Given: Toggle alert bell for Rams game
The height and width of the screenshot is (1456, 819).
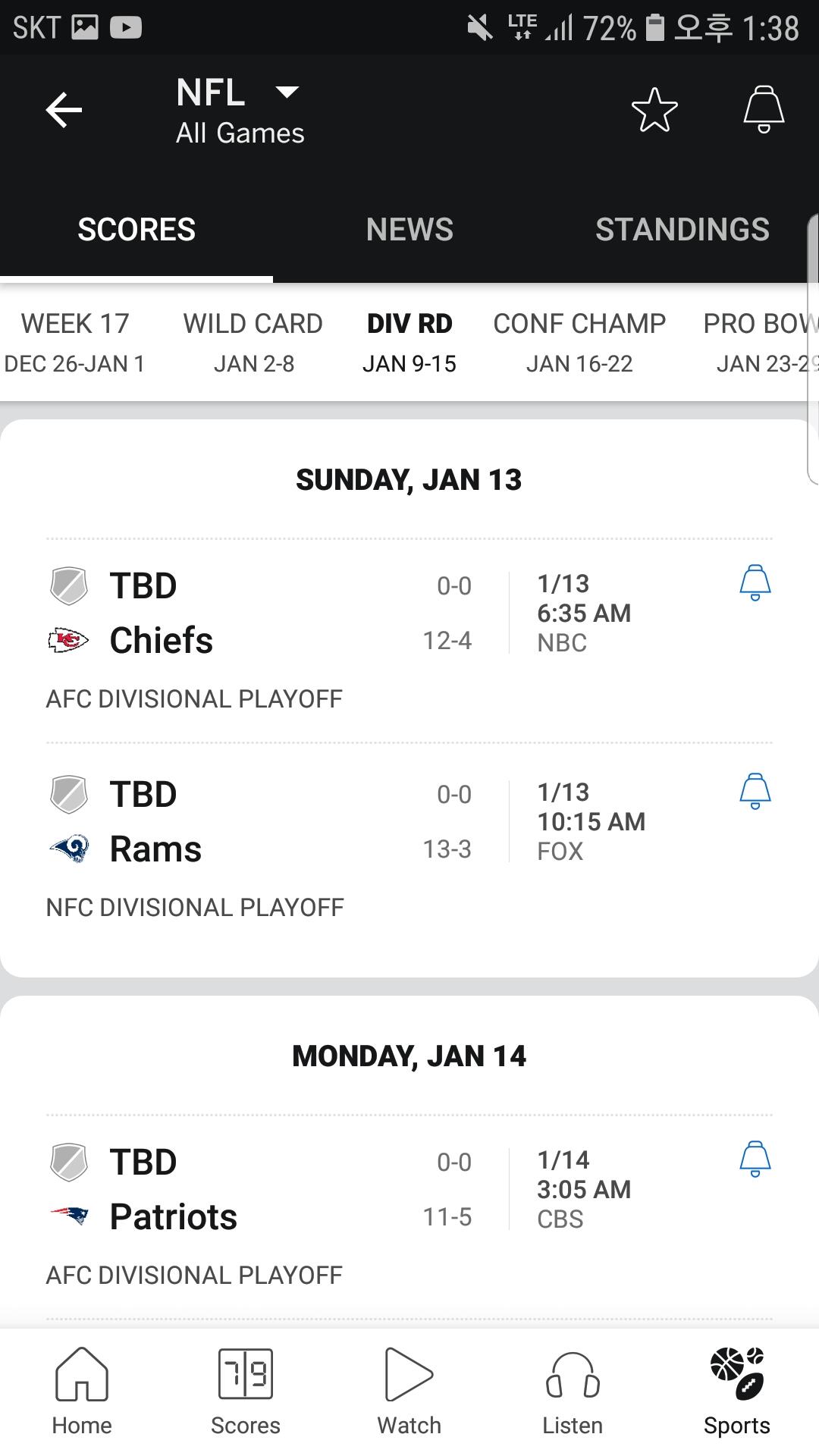Looking at the screenshot, I should (755, 792).
